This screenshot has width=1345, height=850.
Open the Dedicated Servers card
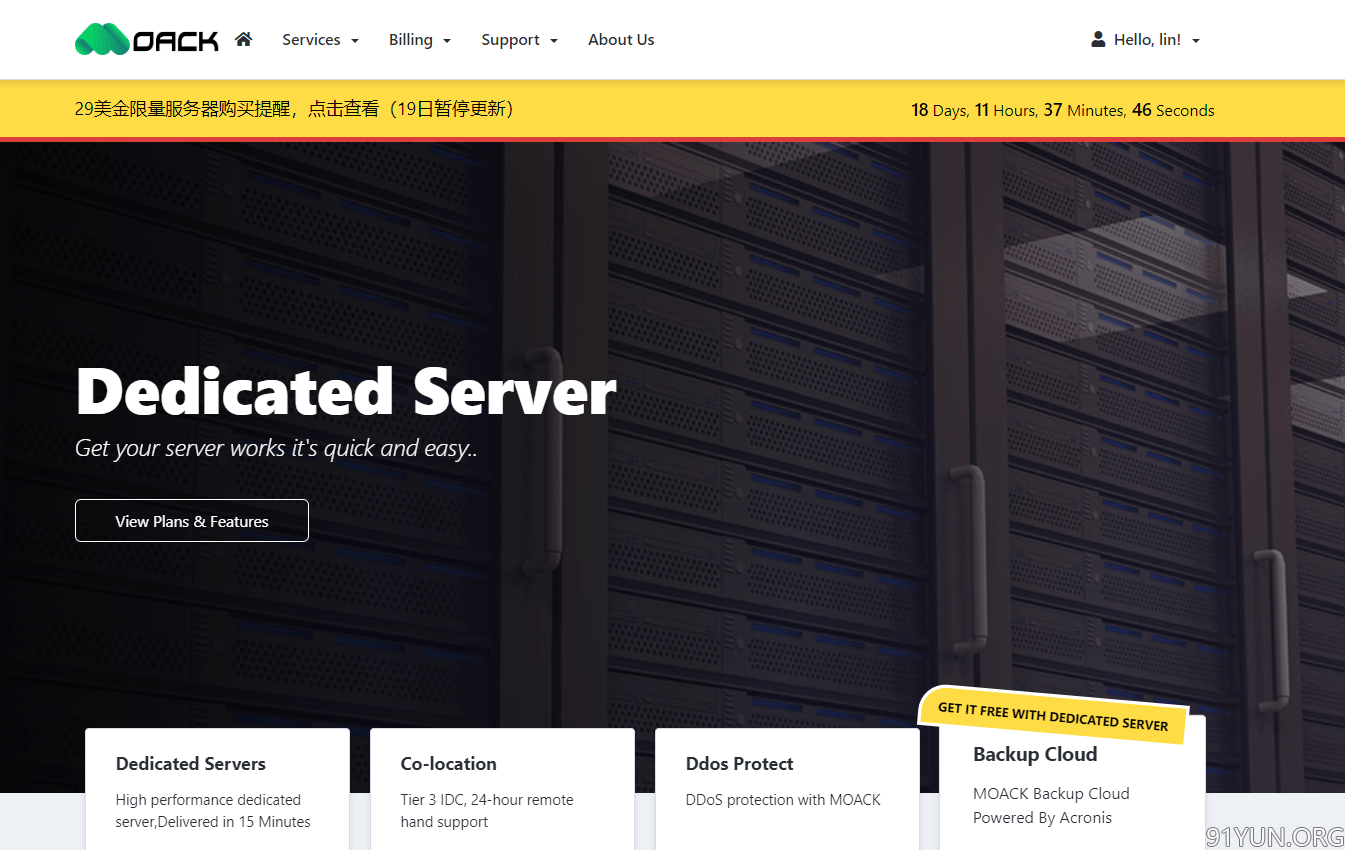(217, 789)
